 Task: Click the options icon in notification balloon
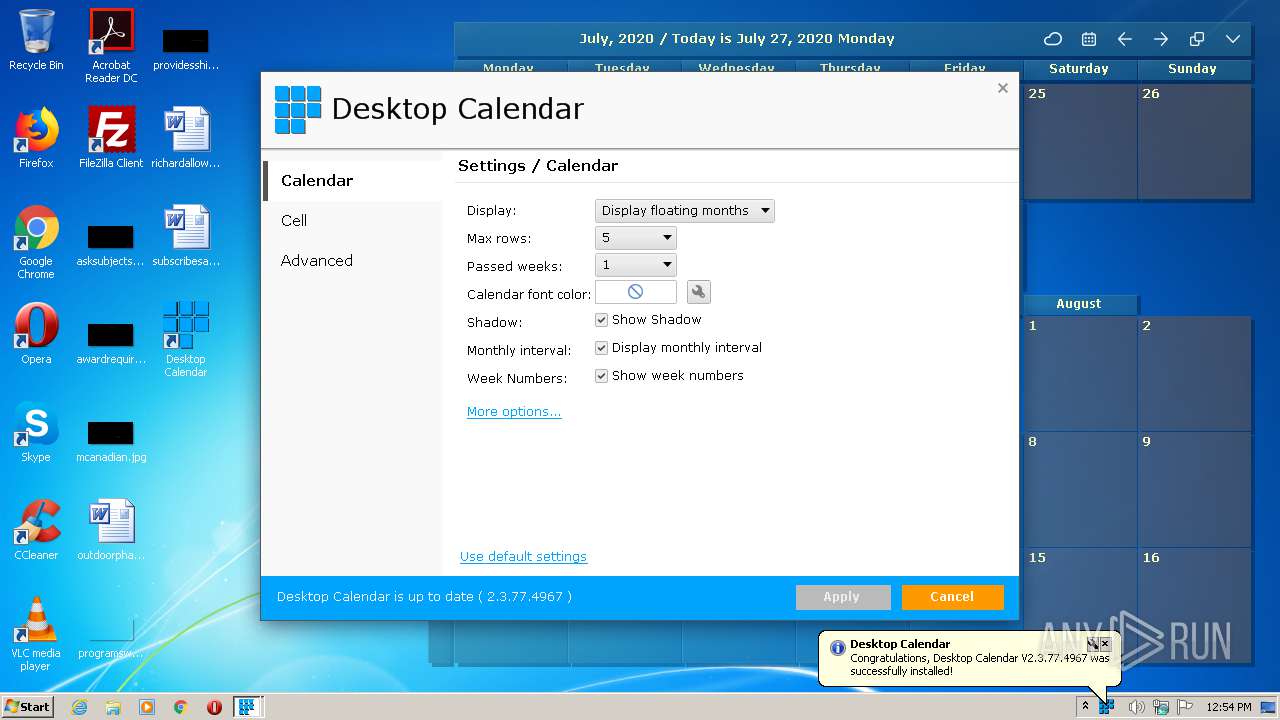pyautogui.click(x=1093, y=644)
